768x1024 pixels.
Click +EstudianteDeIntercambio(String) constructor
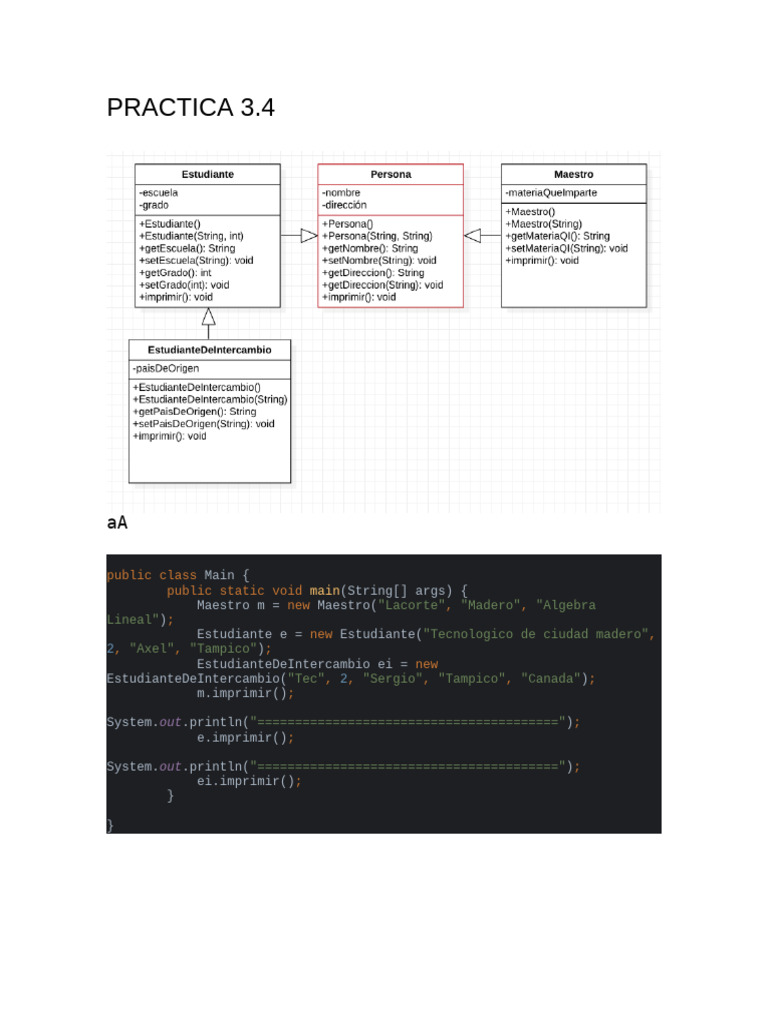(x=210, y=400)
